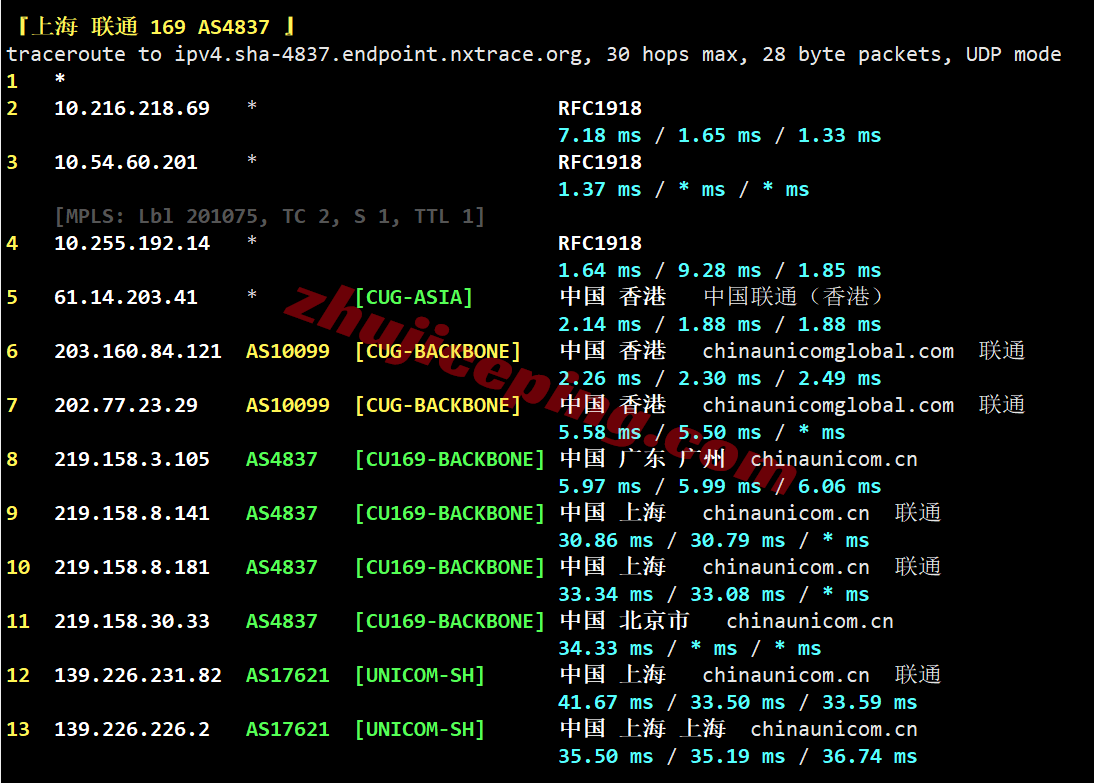
Task: Select IP address 203.160.84.121
Action: point(137,351)
